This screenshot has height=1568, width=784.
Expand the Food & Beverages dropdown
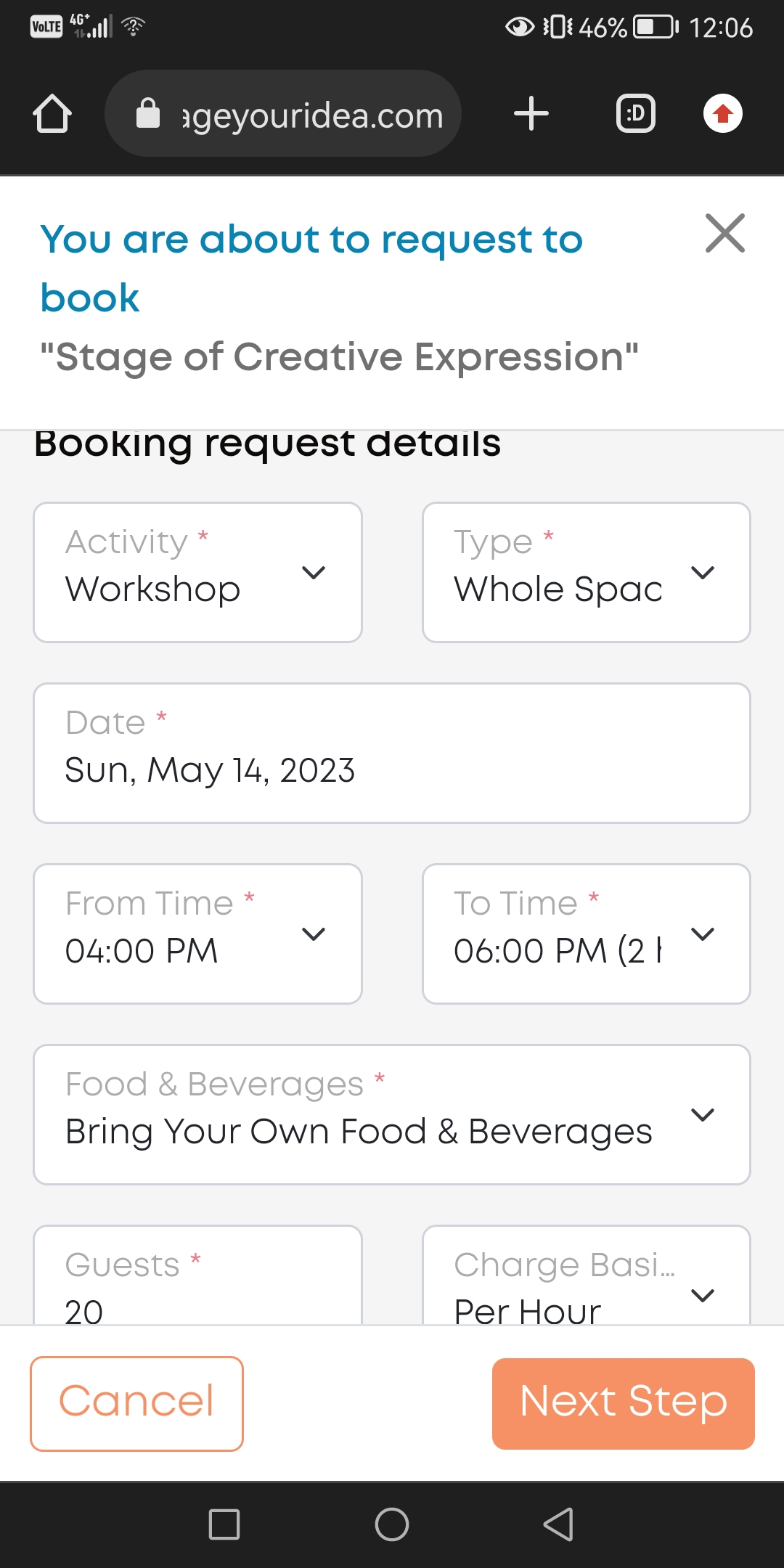pos(392,1114)
